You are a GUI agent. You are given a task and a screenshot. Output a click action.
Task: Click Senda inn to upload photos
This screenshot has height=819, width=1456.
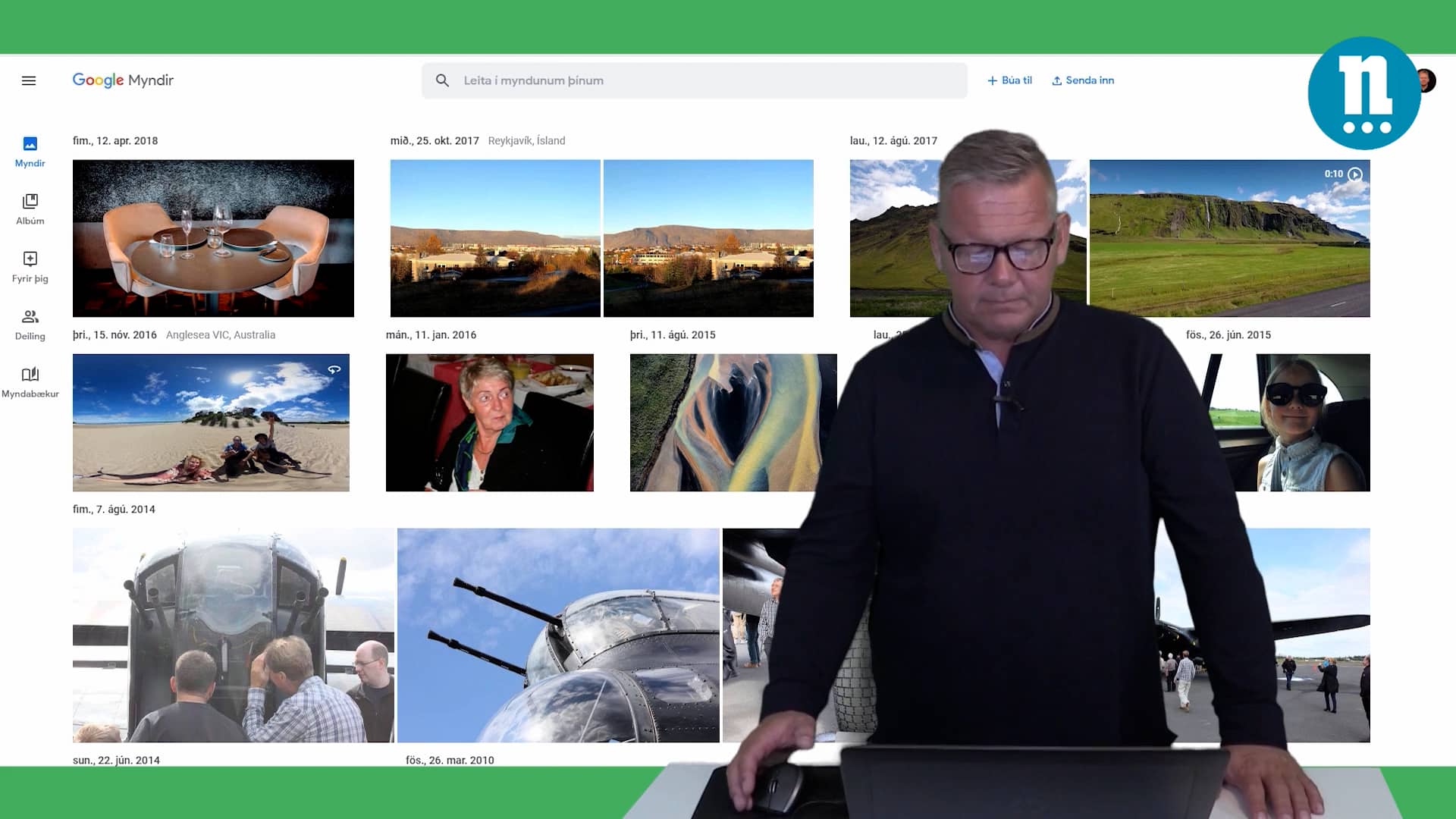click(1082, 80)
